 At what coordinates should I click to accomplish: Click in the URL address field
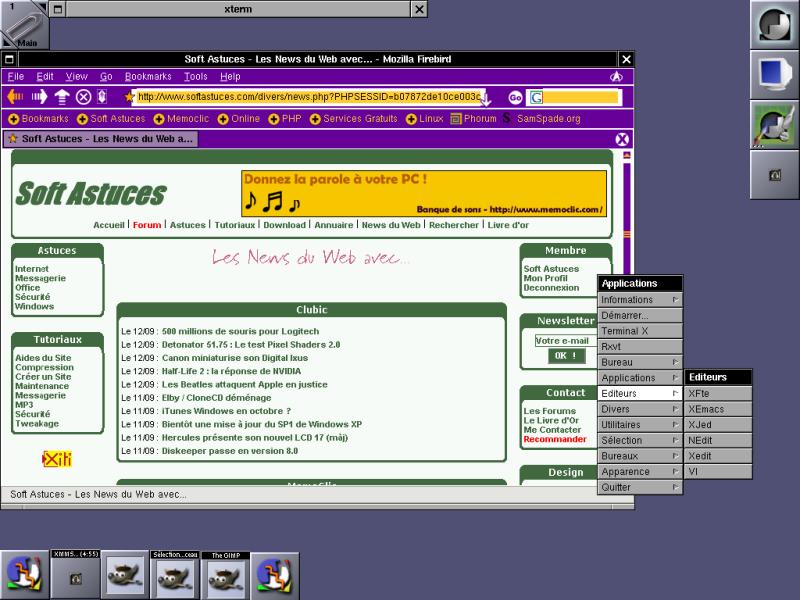pyautogui.click(x=309, y=97)
